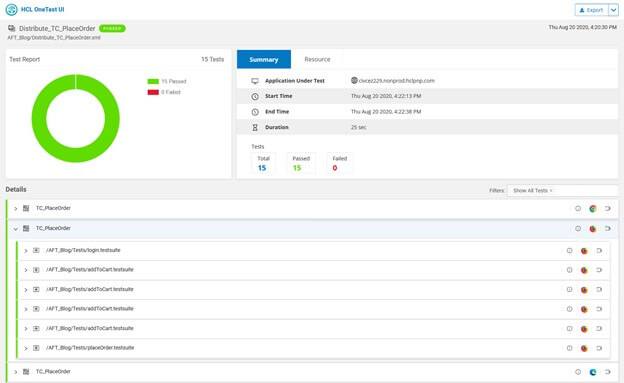This screenshot has height=383, width=624.
Task: Click the link icon in the placeOrder.testsuite row
Action: tap(599, 348)
